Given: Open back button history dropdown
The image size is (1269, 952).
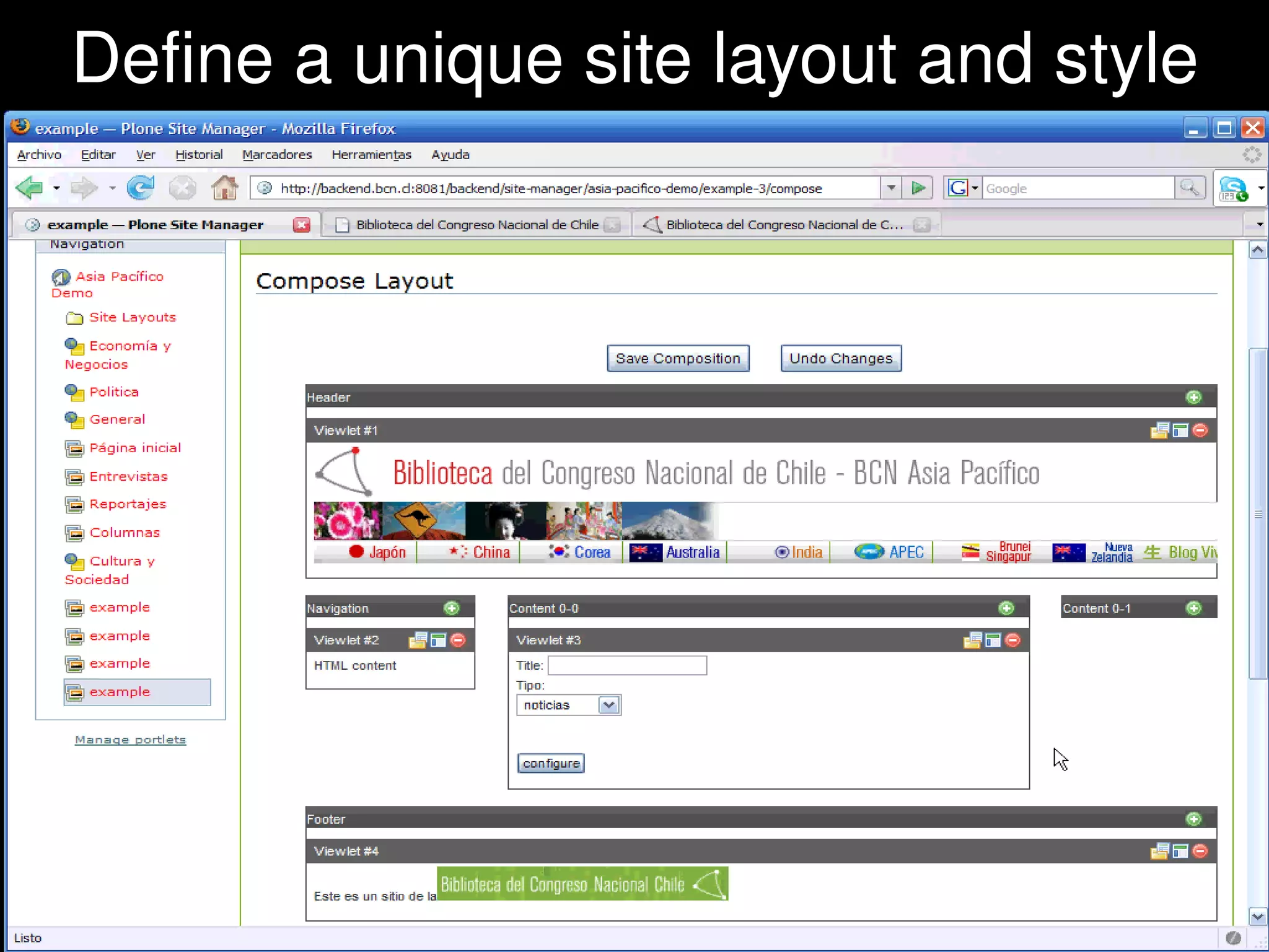Looking at the screenshot, I should point(56,188).
